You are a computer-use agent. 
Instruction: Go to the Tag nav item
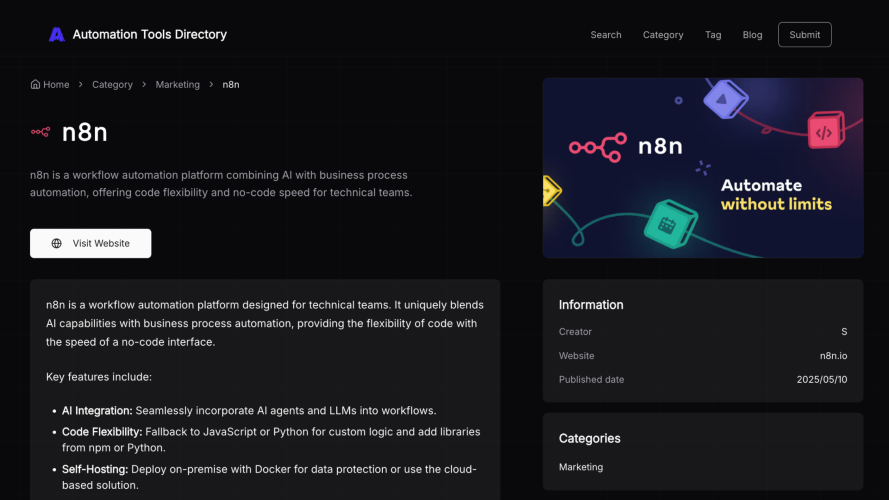click(713, 35)
